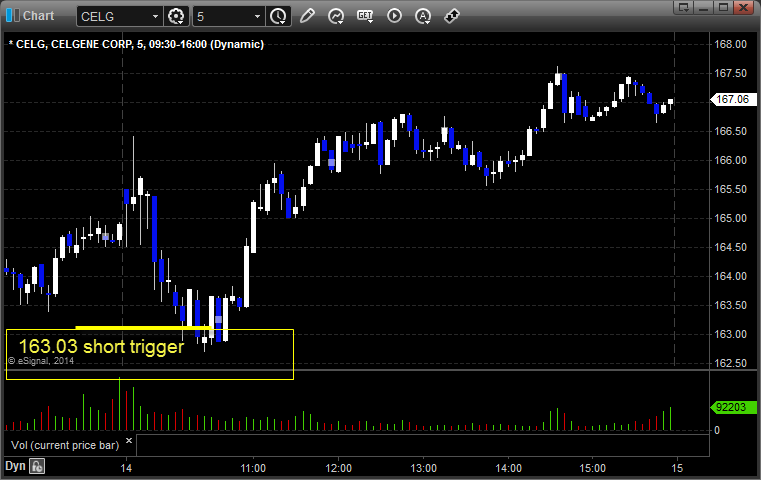Click the 165.50 price axis label
Image resolution: width=761 pixels, height=480 pixels.
point(730,189)
